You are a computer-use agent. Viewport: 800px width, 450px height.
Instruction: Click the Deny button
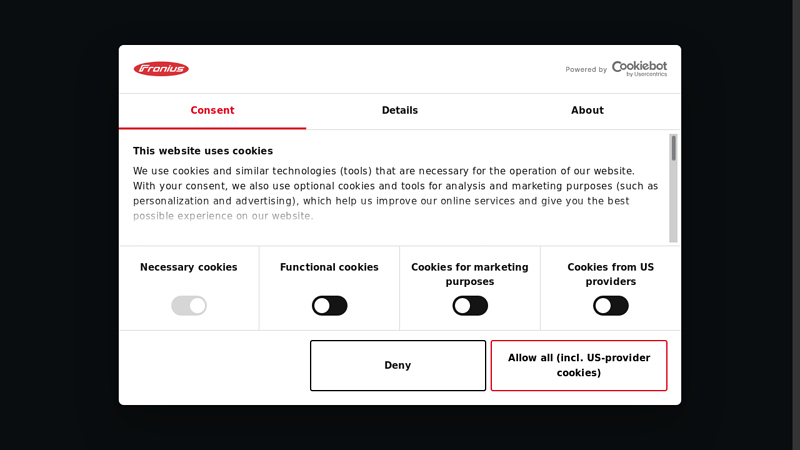398,365
